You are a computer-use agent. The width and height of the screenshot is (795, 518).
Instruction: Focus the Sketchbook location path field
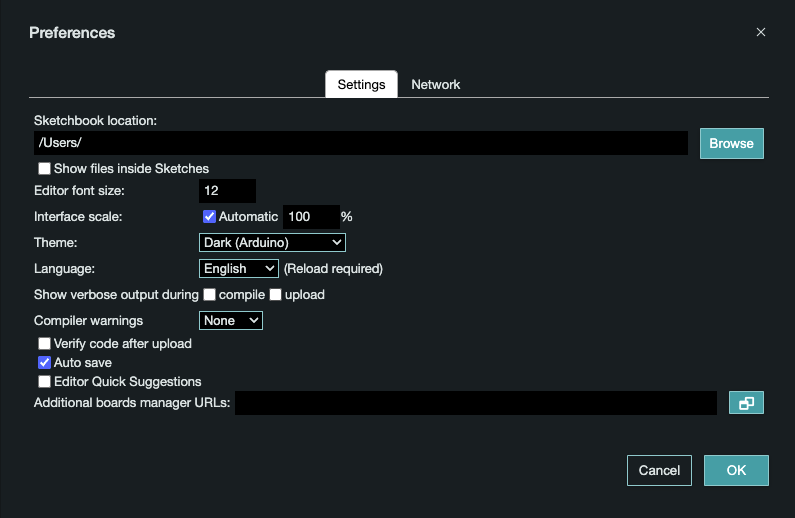(x=361, y=143)
